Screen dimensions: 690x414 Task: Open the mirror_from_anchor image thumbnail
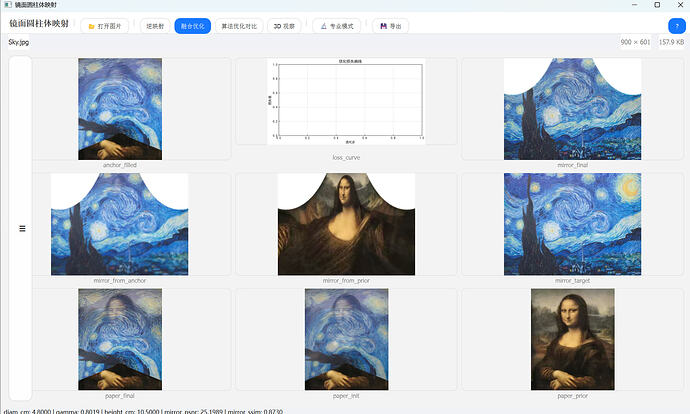coord(120,224)
